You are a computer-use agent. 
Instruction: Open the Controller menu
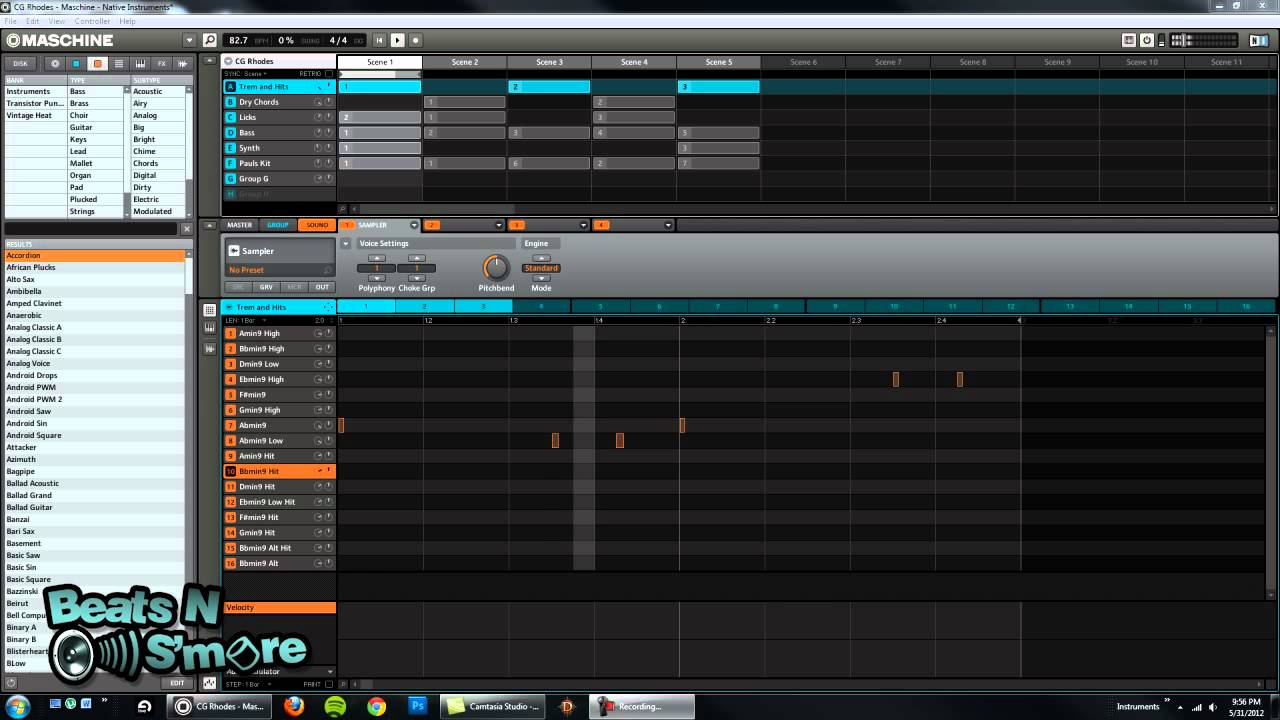click(93, 21)
